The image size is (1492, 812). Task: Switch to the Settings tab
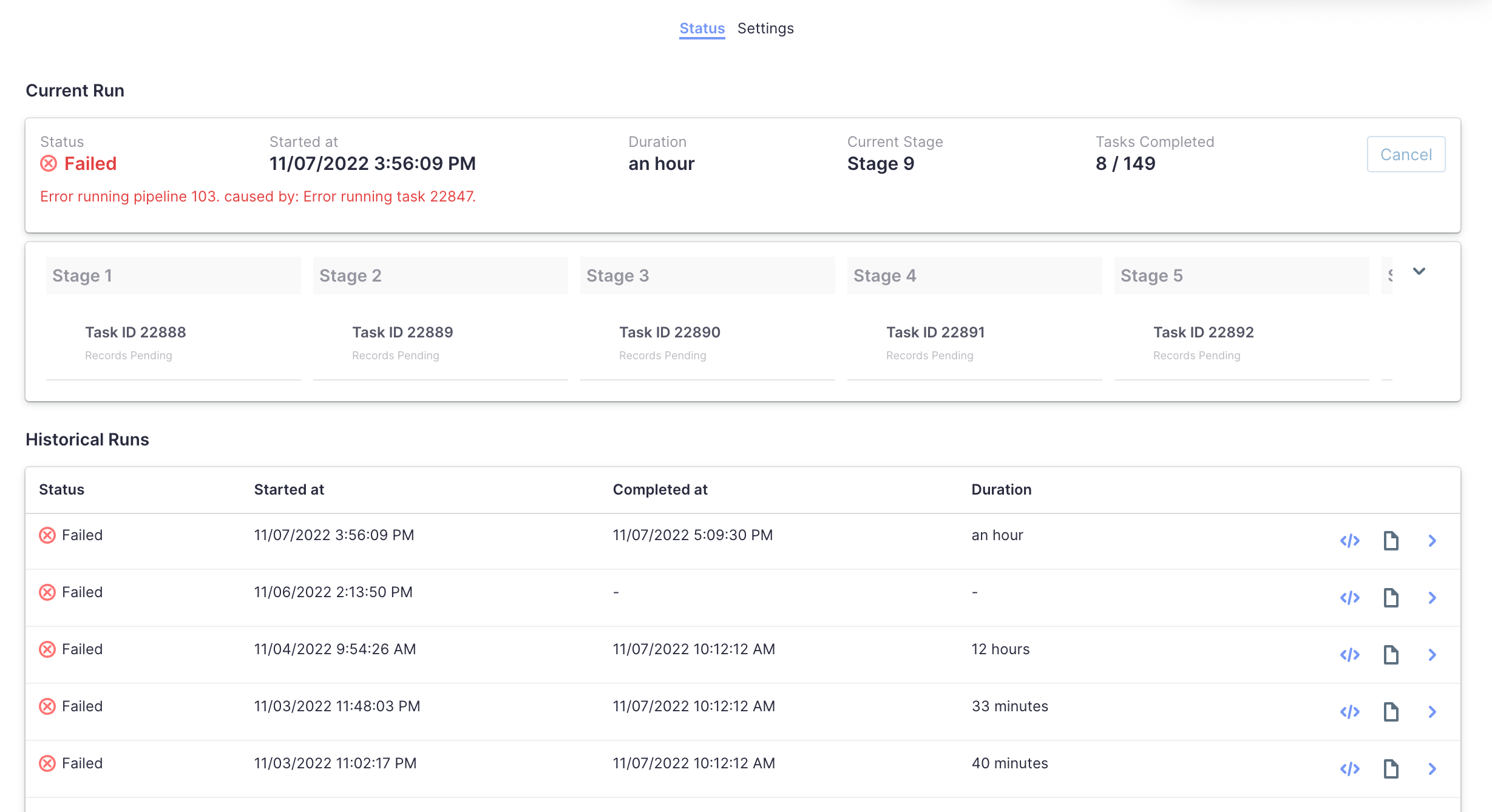click(765, 29)
